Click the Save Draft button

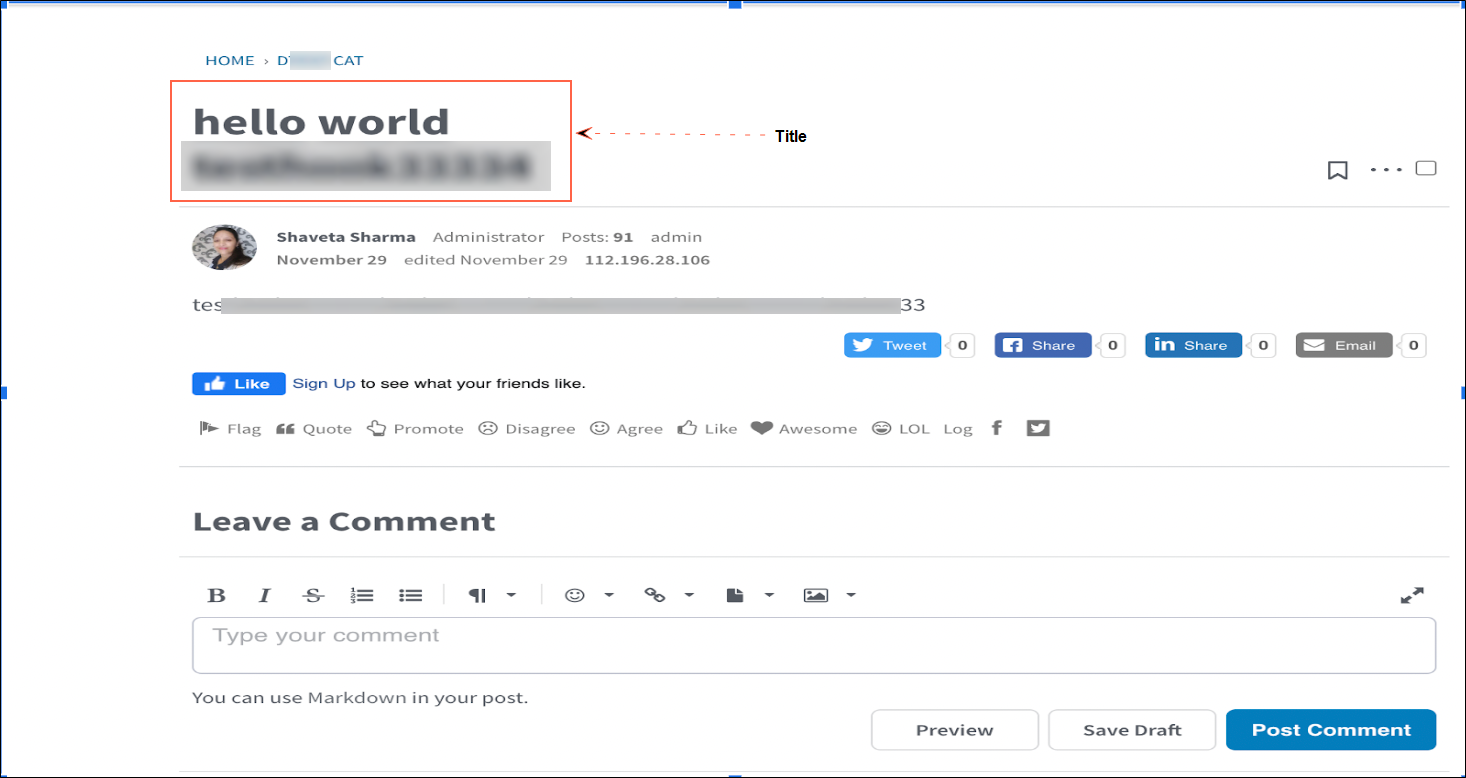1131,730
